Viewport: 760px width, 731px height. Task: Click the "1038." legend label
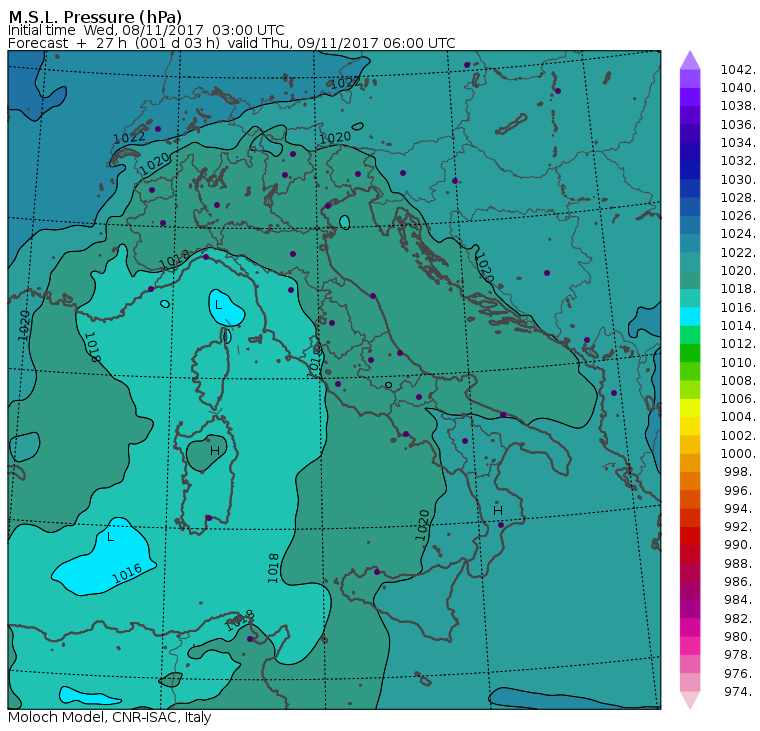[x=738, y=106]
